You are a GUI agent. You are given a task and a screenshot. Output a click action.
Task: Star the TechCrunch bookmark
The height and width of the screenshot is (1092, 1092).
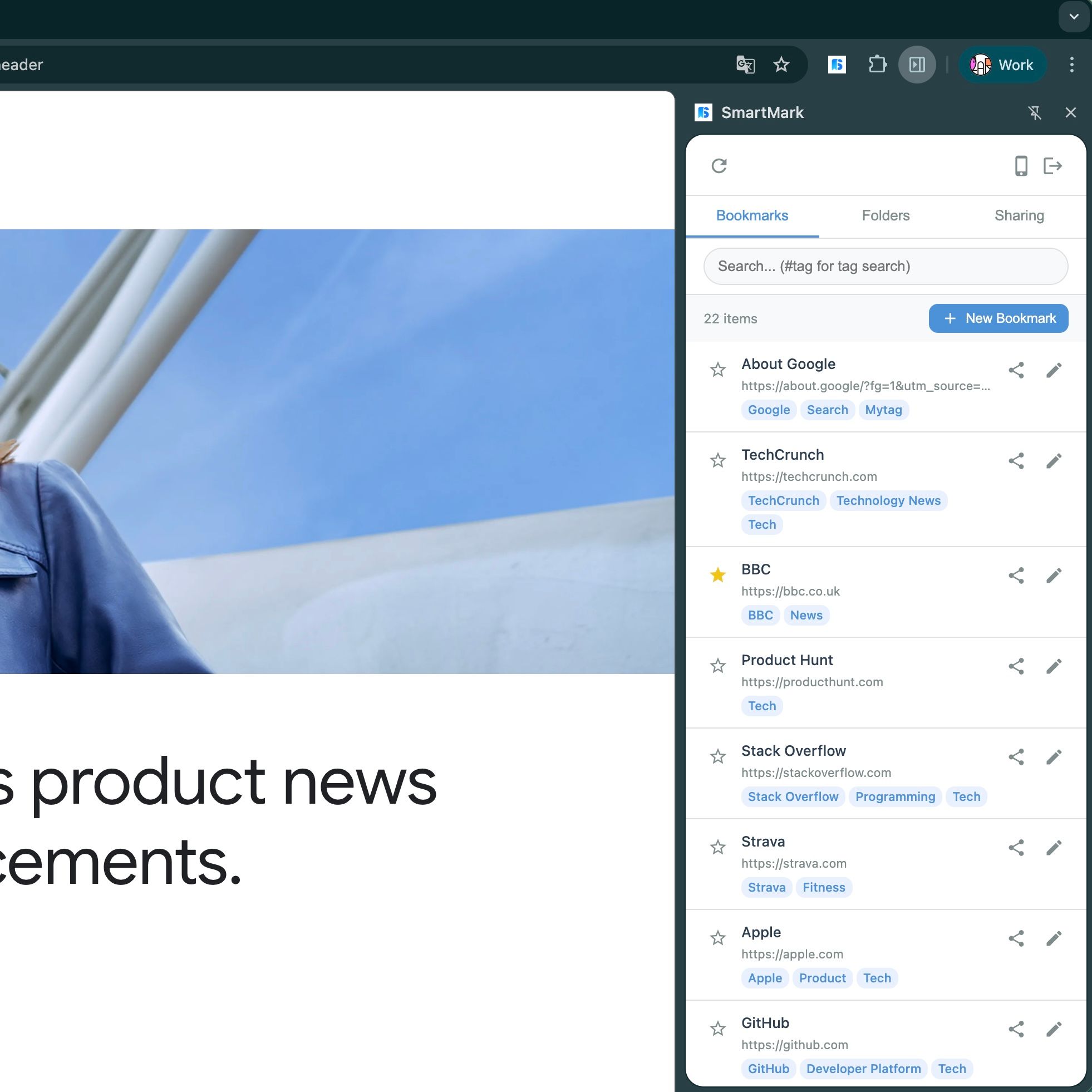[x=718, y=461]
